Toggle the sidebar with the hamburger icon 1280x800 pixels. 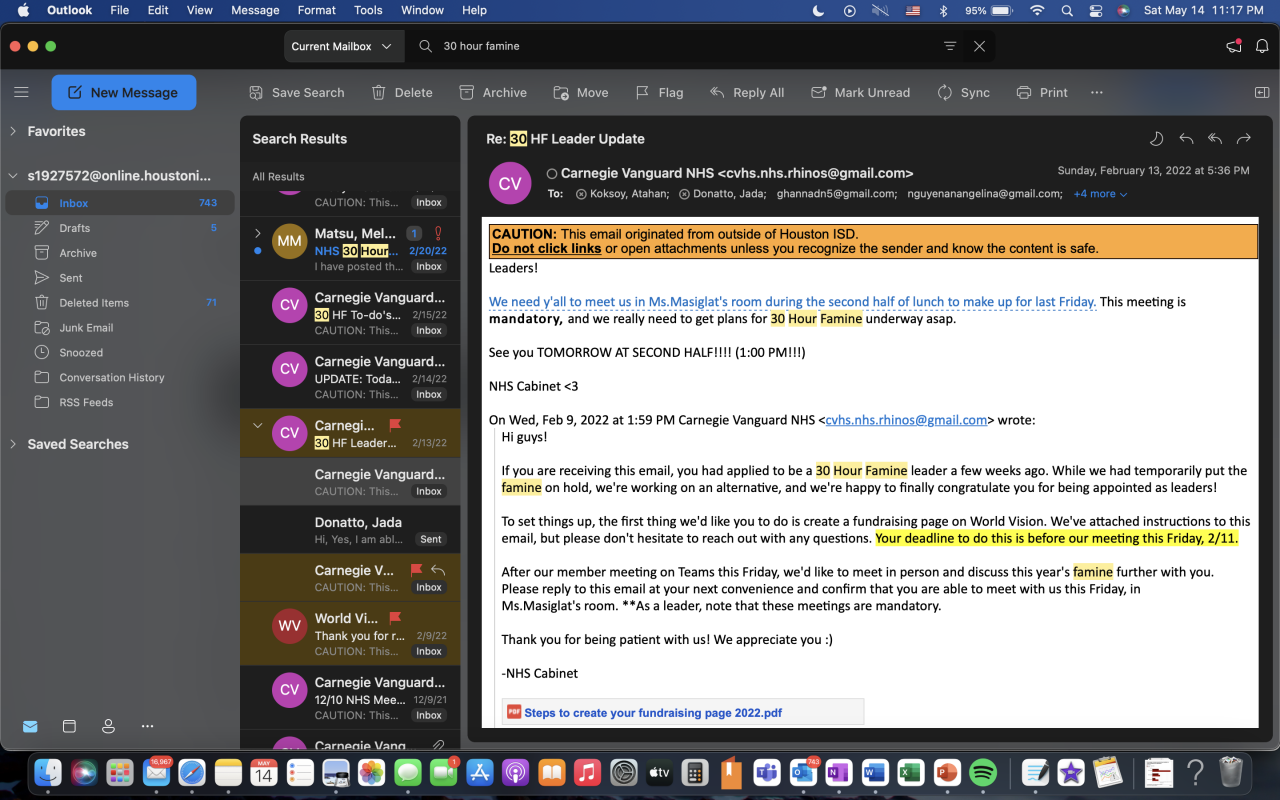[x=21, y=92]
